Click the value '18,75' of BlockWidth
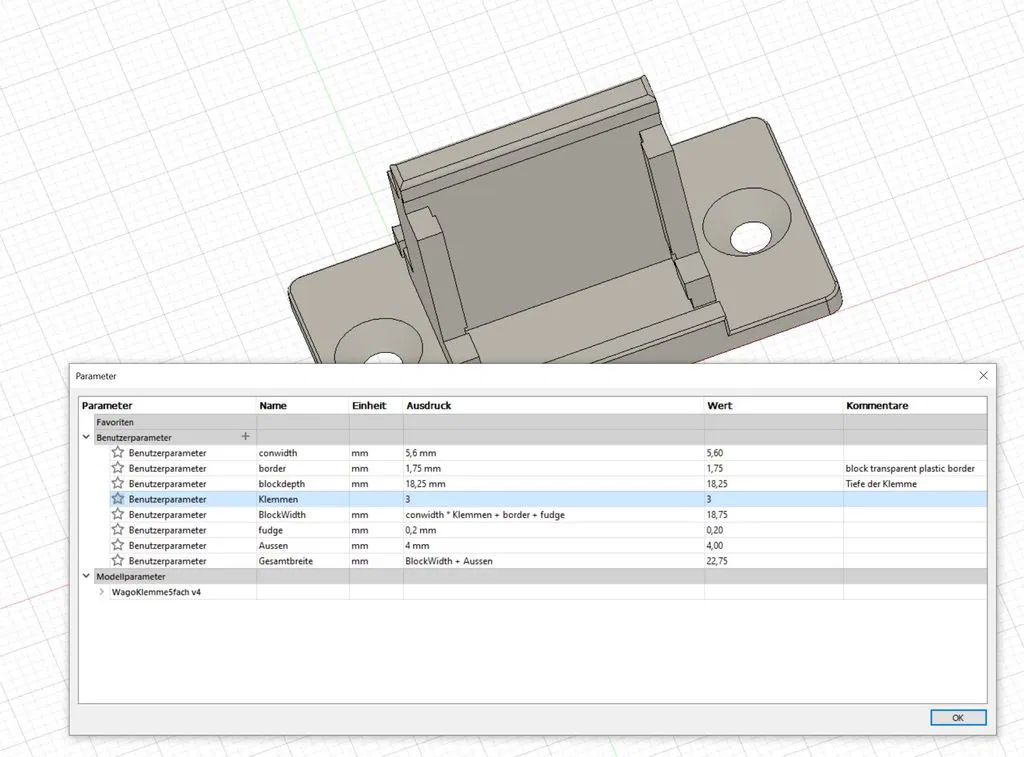Screen dimensions: 1024x757 click(x=716, y=515)
